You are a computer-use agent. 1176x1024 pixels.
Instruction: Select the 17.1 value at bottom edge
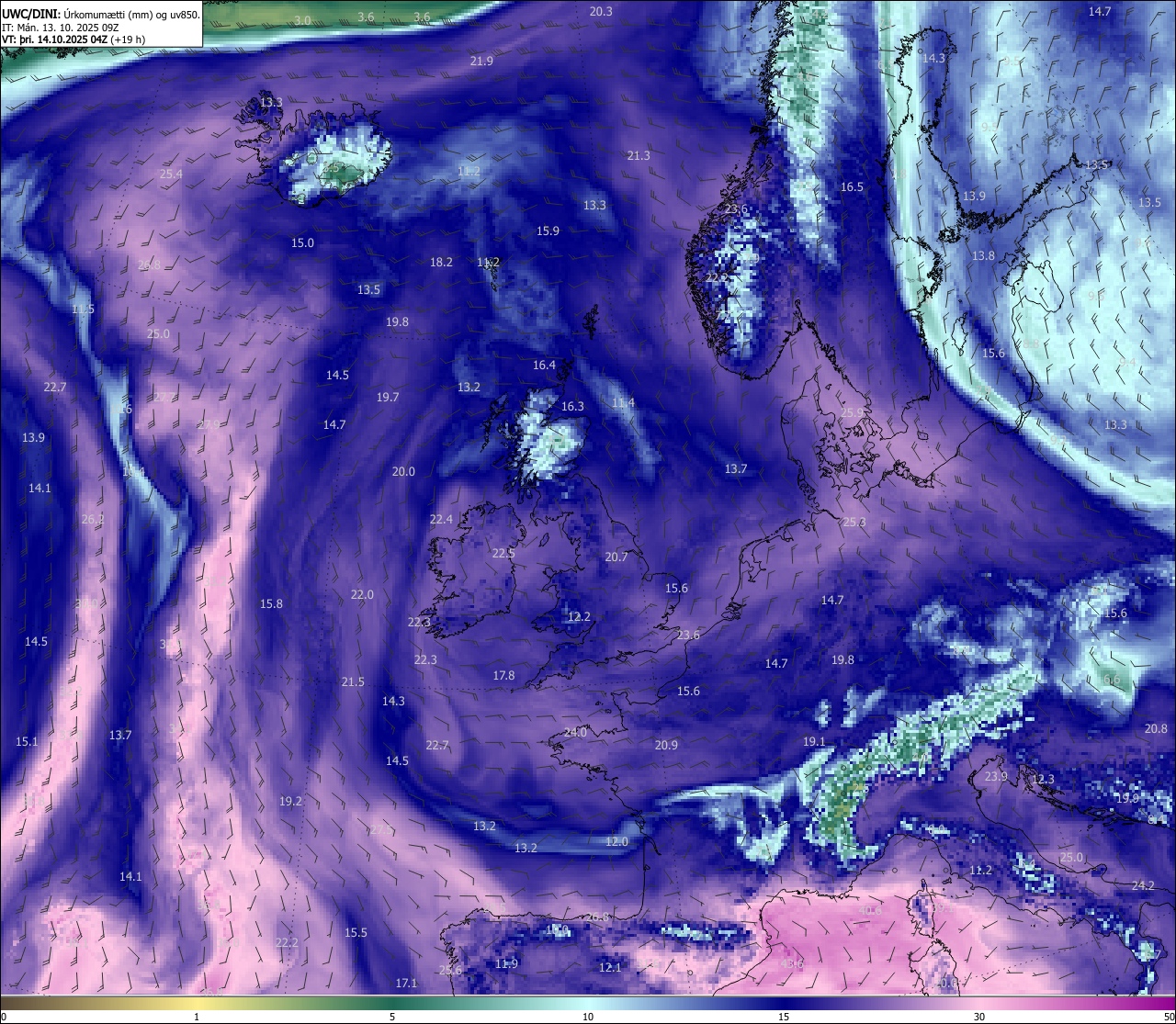point(406,983)
